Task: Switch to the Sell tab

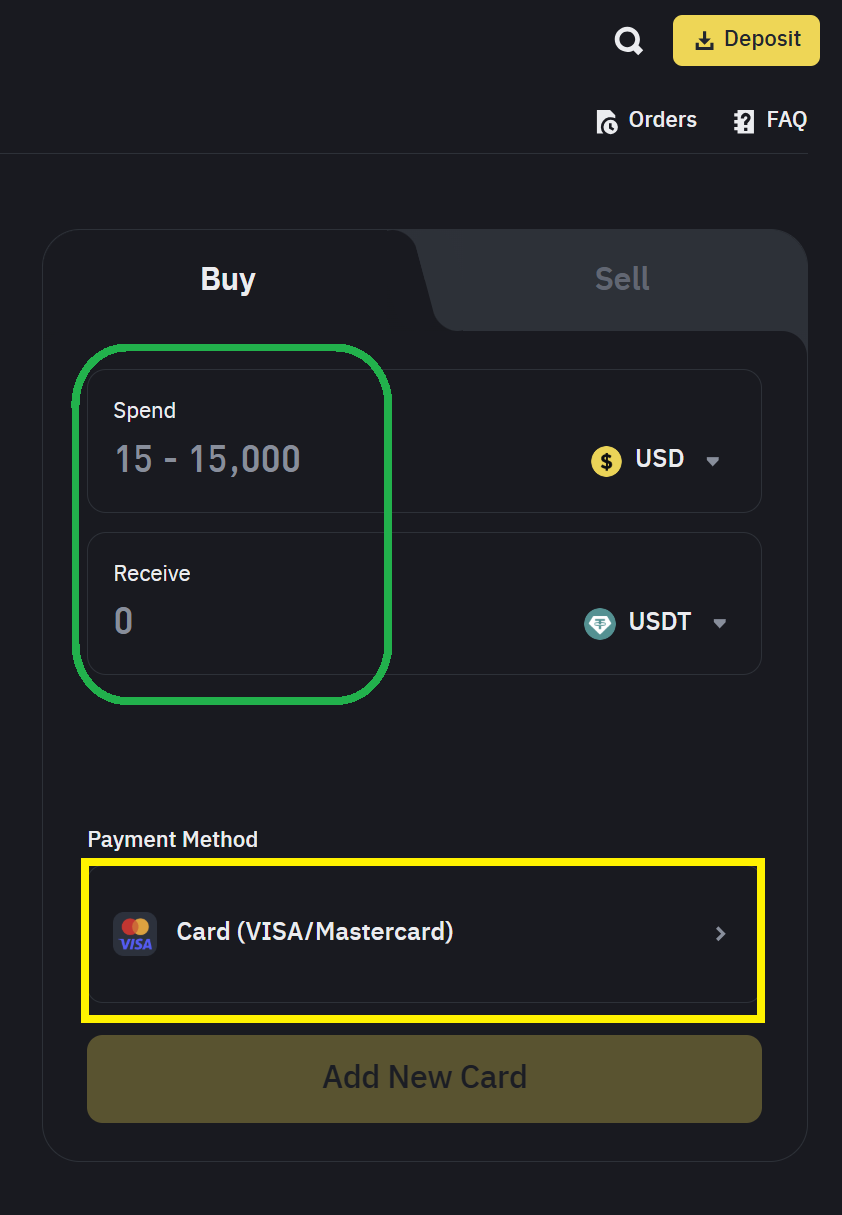Action: pos(622,279)
